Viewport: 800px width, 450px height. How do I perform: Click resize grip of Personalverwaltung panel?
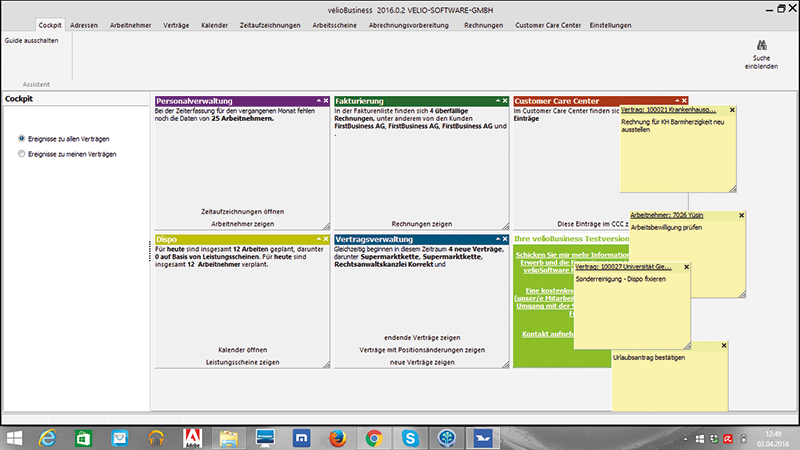(x=326, y=226)
